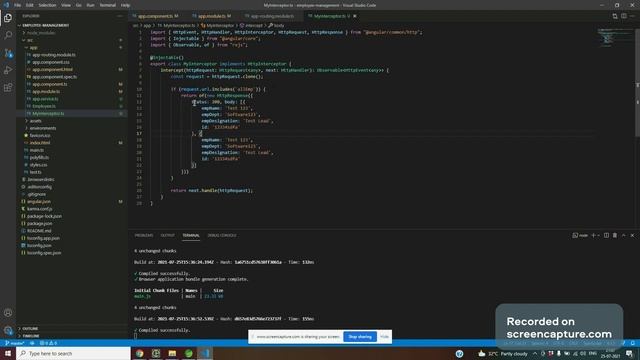
Task: Close the terminal panel with the X icon
Action: (632, 235)
